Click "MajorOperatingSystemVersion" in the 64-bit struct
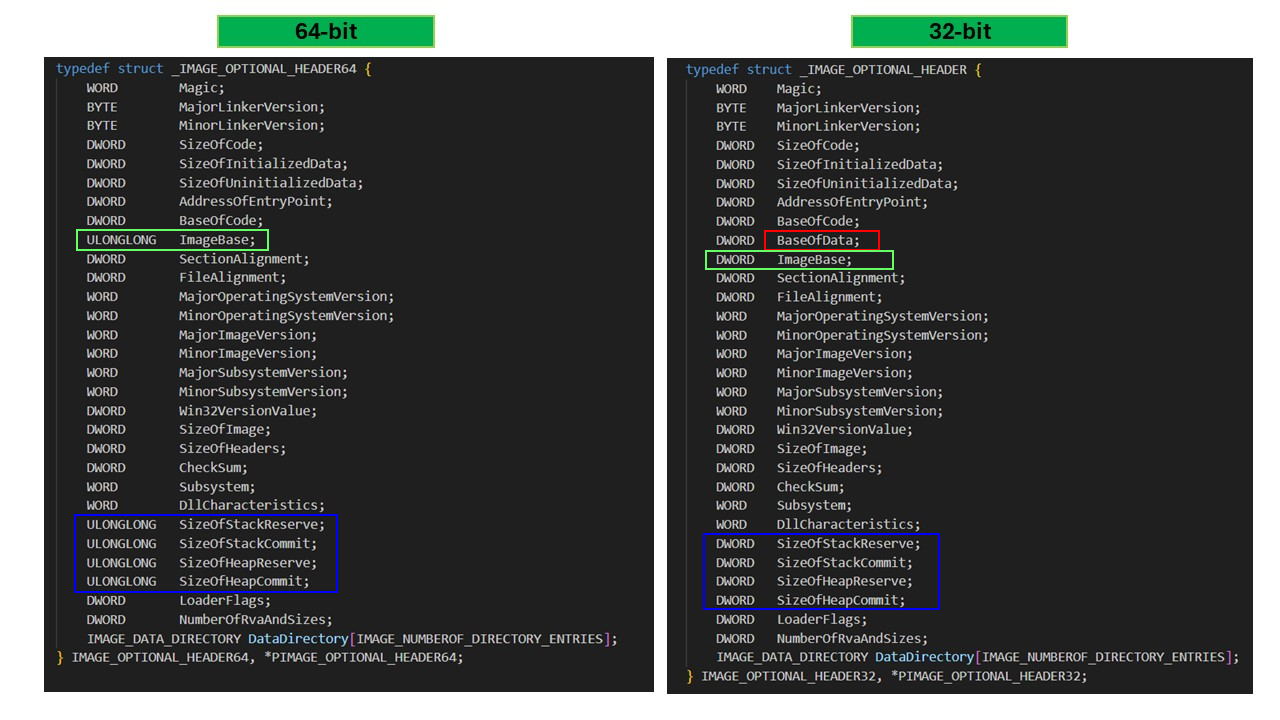The image size is (1280, 720). (283, 297)
